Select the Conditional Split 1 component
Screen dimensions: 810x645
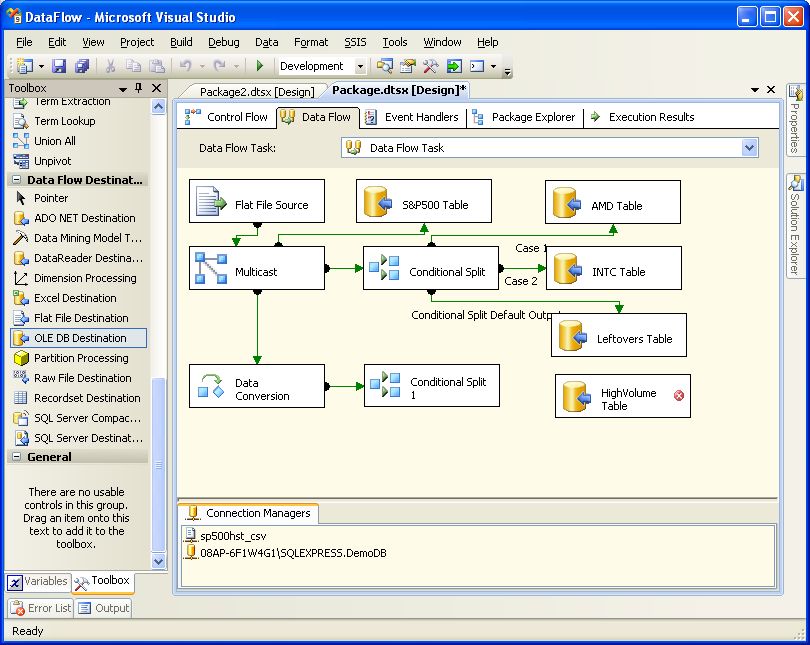432,386
